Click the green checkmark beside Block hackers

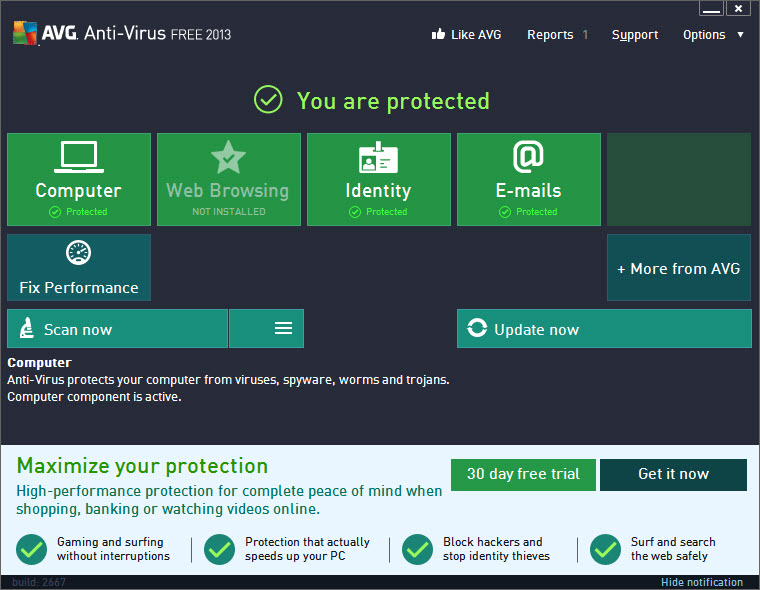tap(417, 549)
